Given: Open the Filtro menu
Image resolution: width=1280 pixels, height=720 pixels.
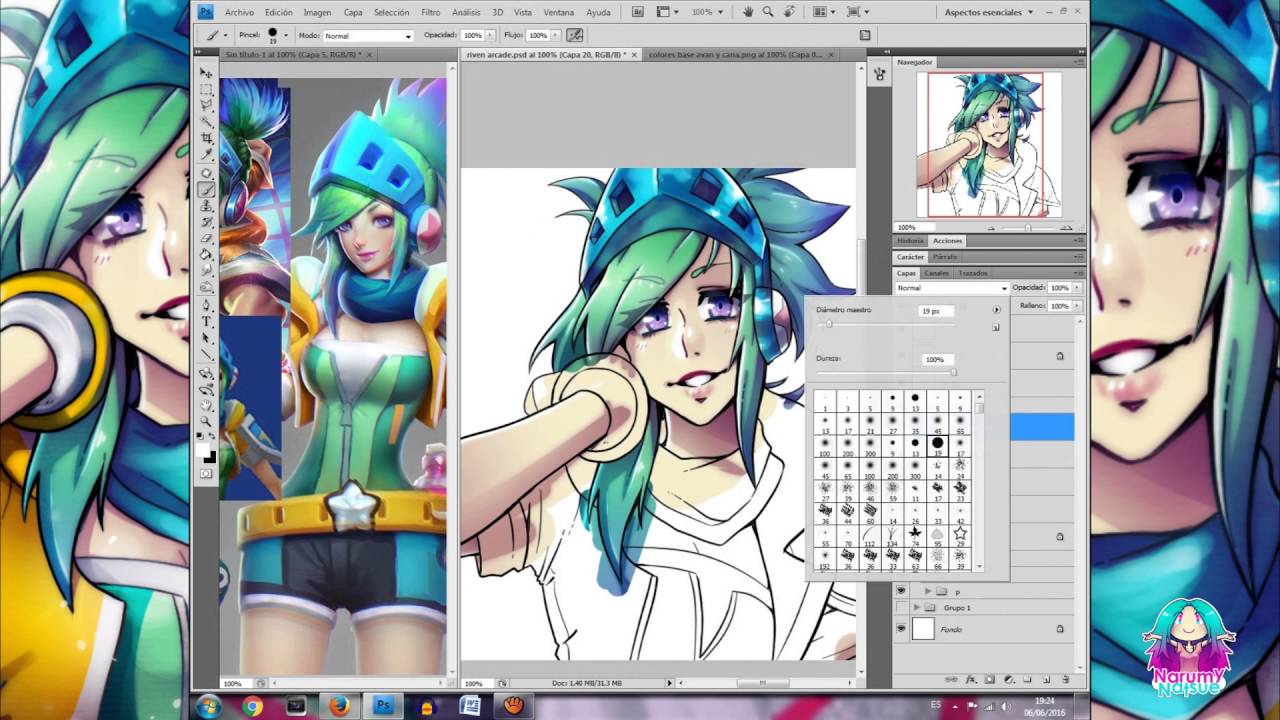Looking at the screenshot, I should point(430,12).
